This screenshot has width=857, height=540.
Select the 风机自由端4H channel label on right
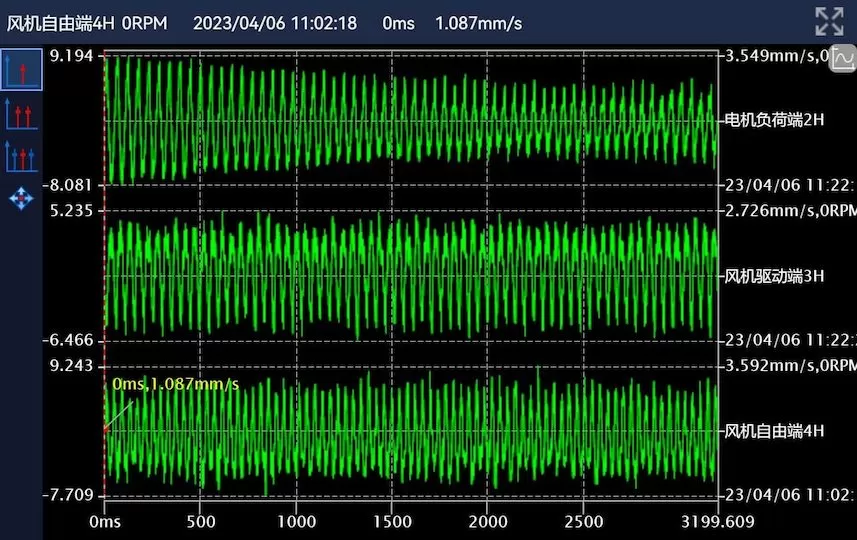[x=774, y=431]
